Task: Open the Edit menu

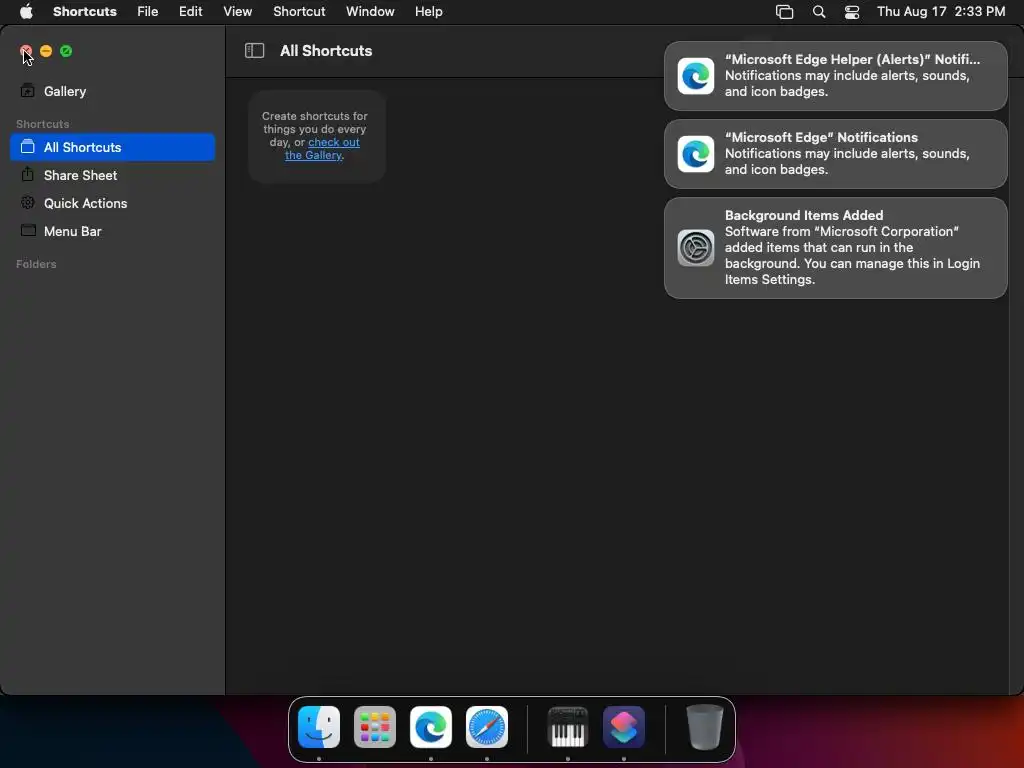Action: 191,11
